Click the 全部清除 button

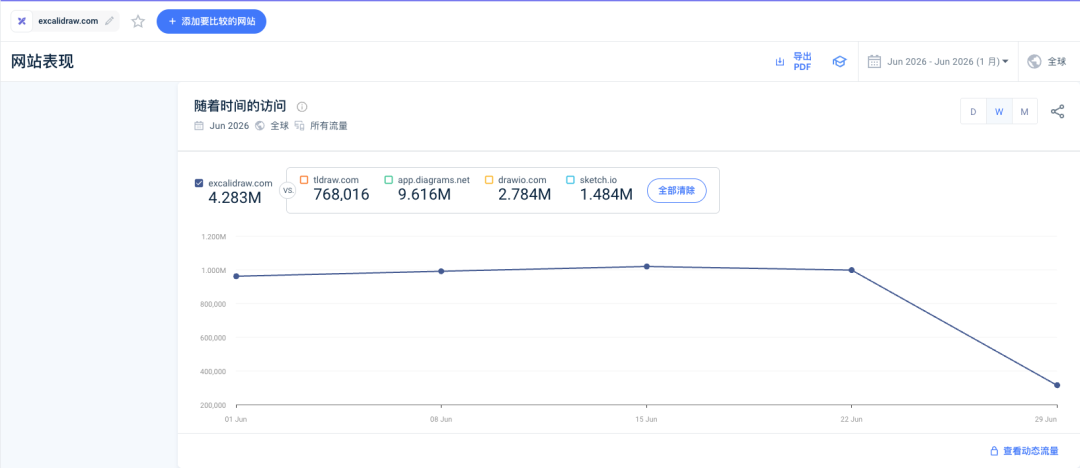[x=676, y=190]
